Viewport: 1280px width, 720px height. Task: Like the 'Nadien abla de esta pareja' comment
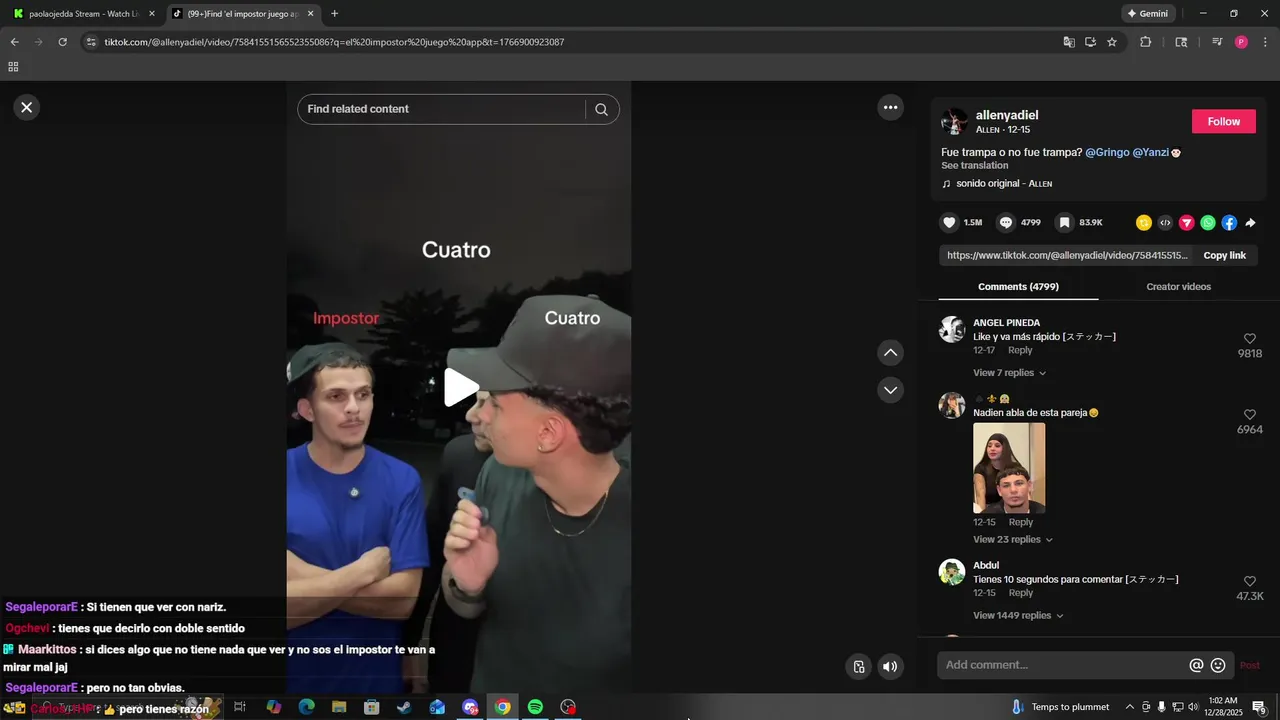(1249, 415)
